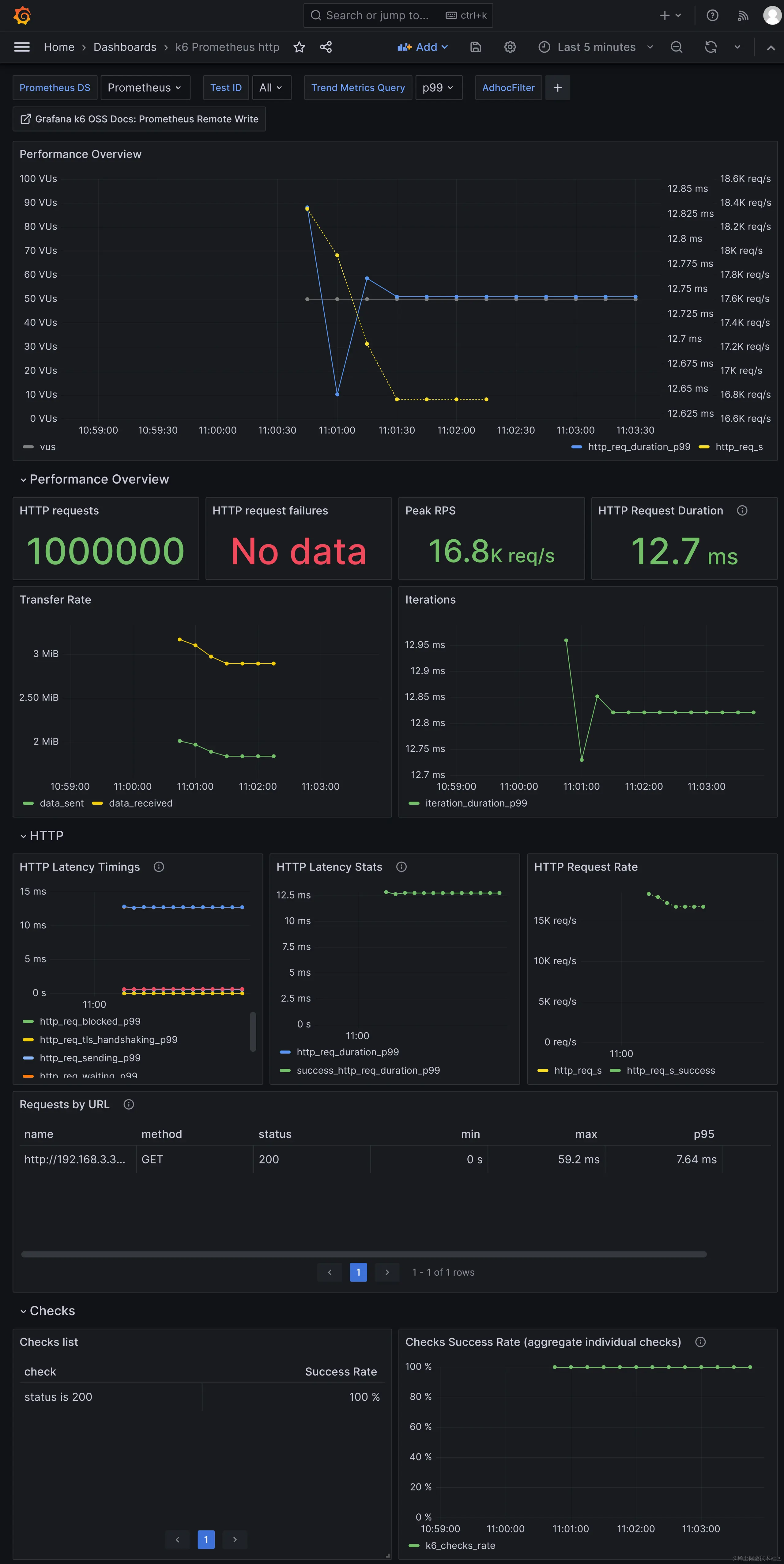Add a new adhoc filter
Viewport: 784px width, 1564px height.
(558, 87)
